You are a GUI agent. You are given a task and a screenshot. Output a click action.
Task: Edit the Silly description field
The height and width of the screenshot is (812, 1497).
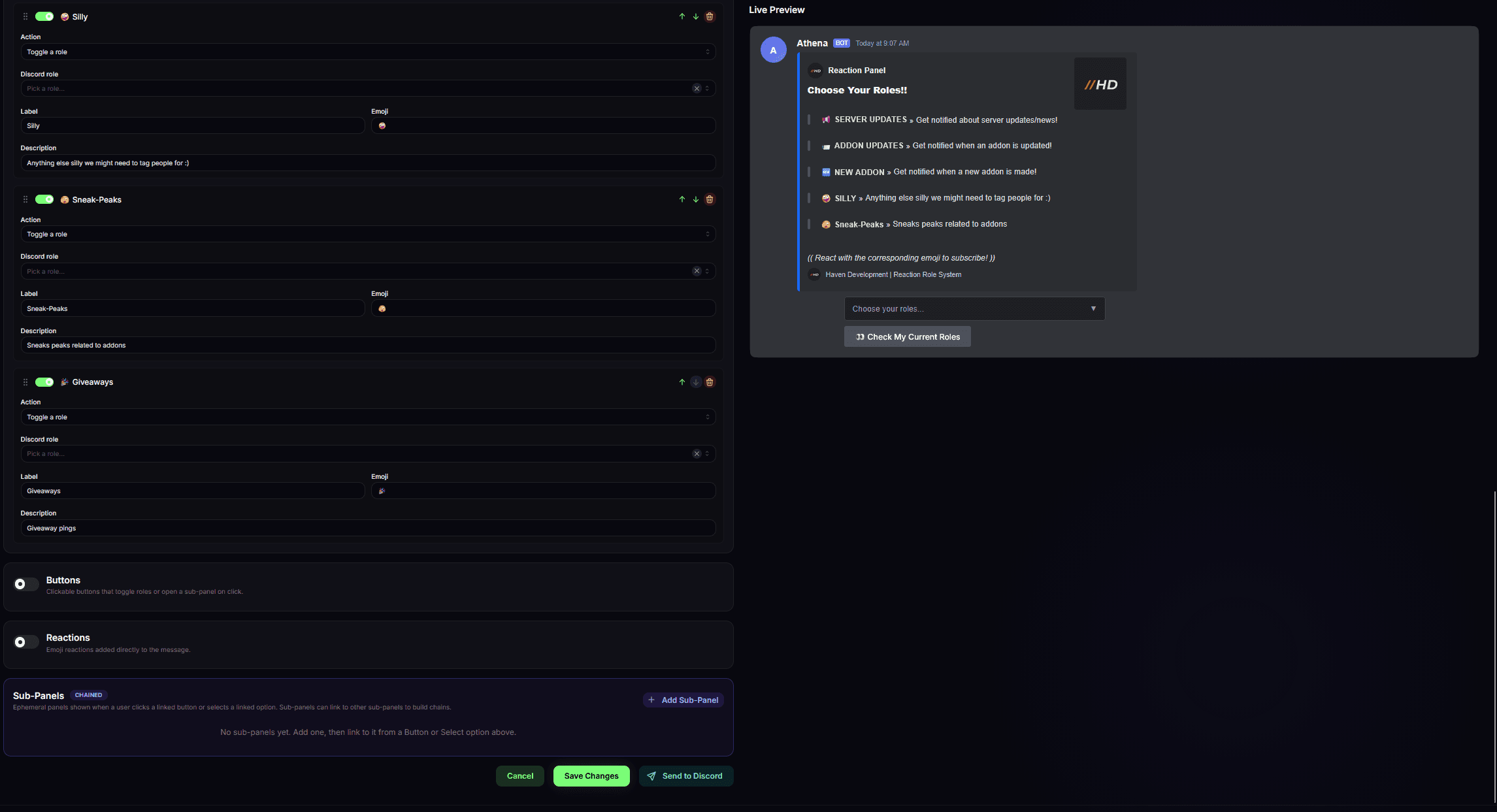[x=368, y=163]
